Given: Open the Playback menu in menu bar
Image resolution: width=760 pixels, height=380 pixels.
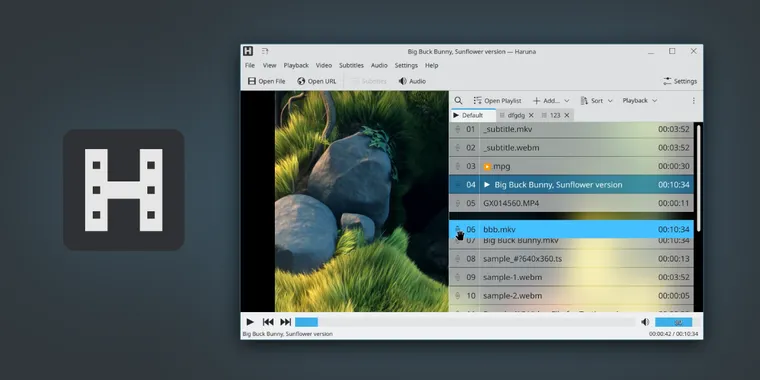Looking at the screenshot, I should [x=296, y=65].
